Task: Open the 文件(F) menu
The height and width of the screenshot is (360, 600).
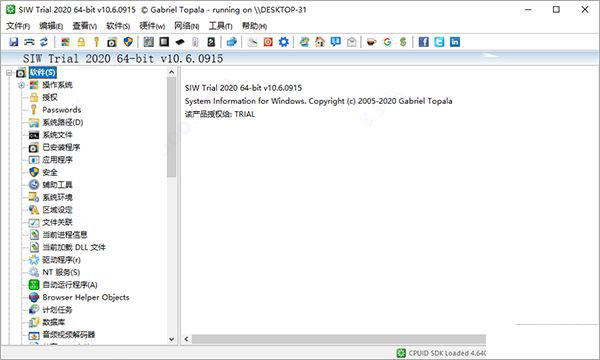Action: click(x=18, y=26)
